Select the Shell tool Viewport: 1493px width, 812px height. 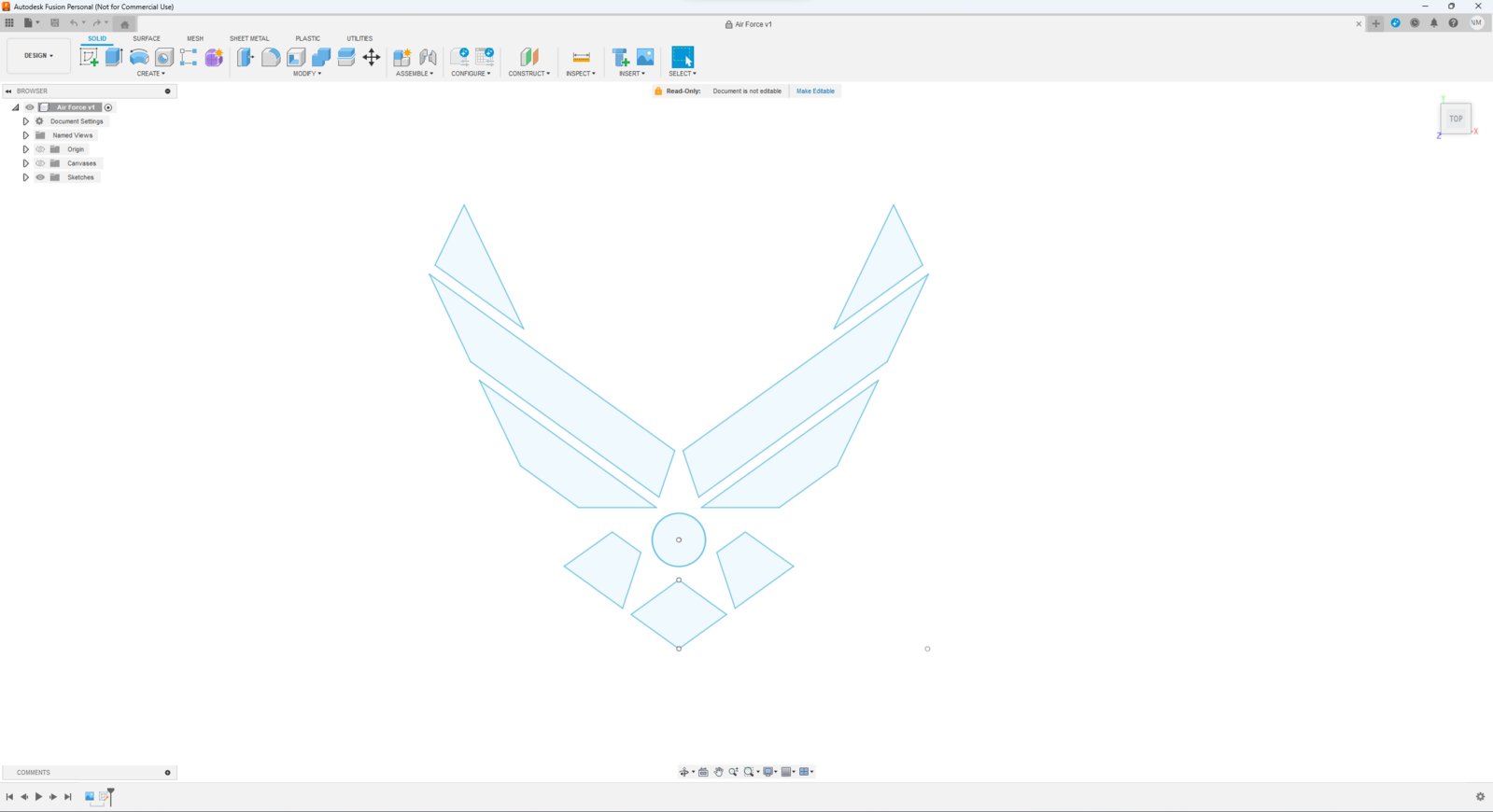coord(296,57)
